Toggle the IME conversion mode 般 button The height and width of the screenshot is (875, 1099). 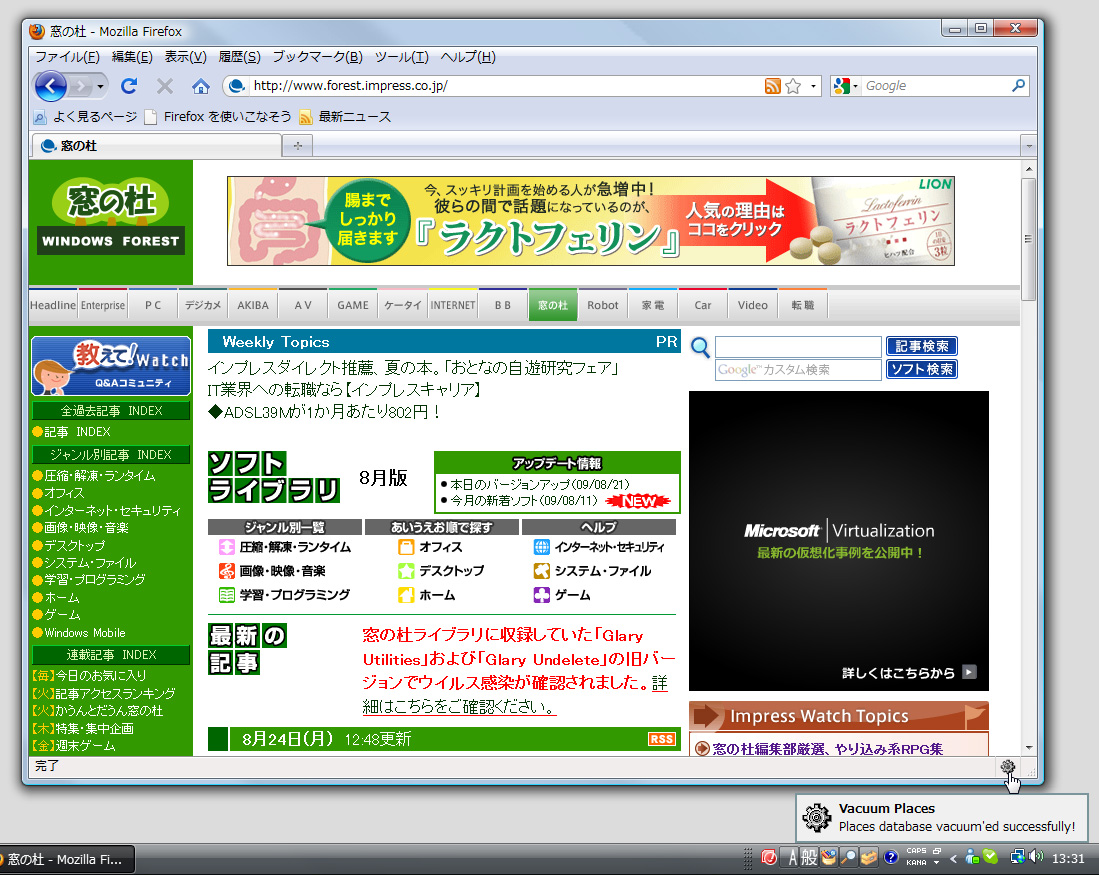click(809, 857)
